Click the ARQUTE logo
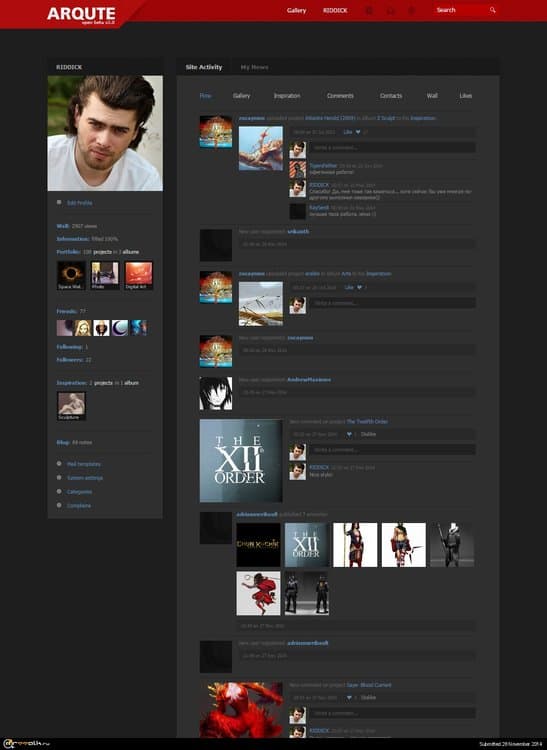The height and width of the screenshot is (750, 547). click(x=81, y=14)
